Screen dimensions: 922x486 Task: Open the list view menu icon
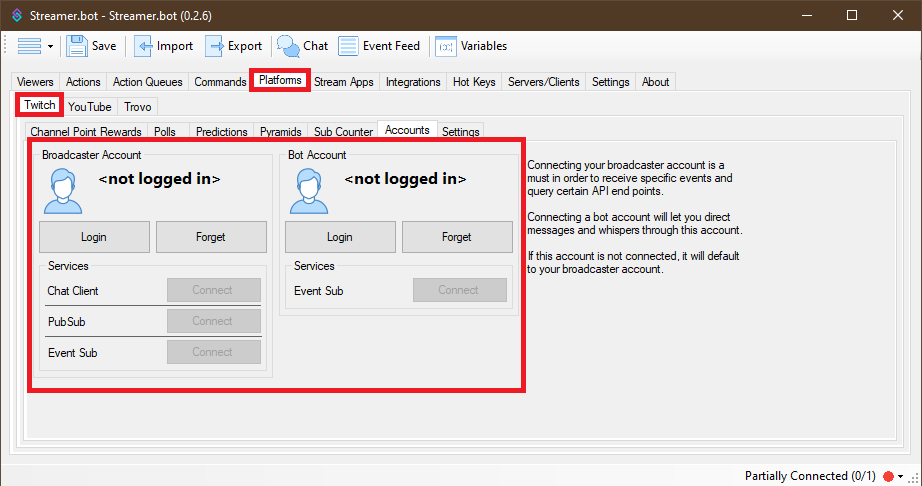point(29,46)
